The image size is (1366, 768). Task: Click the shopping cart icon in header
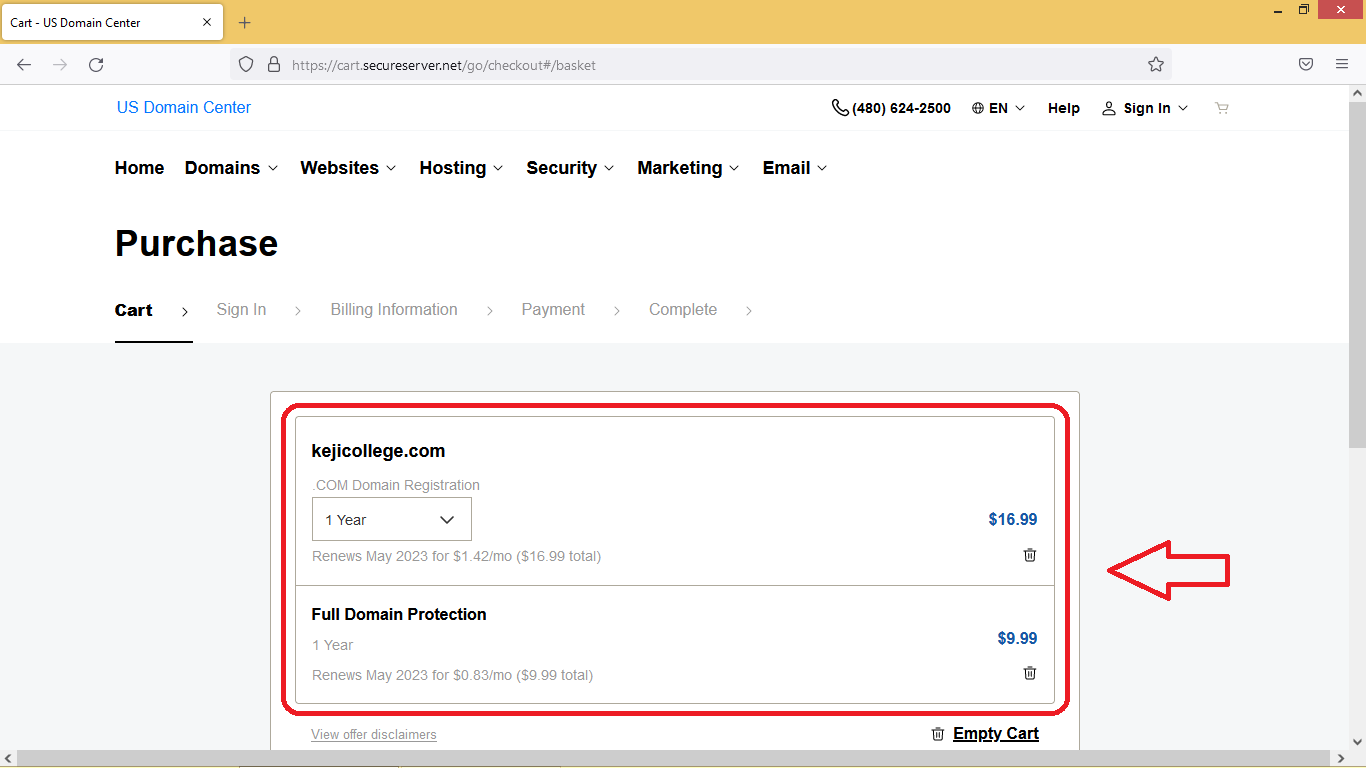tap(1221, 108)
